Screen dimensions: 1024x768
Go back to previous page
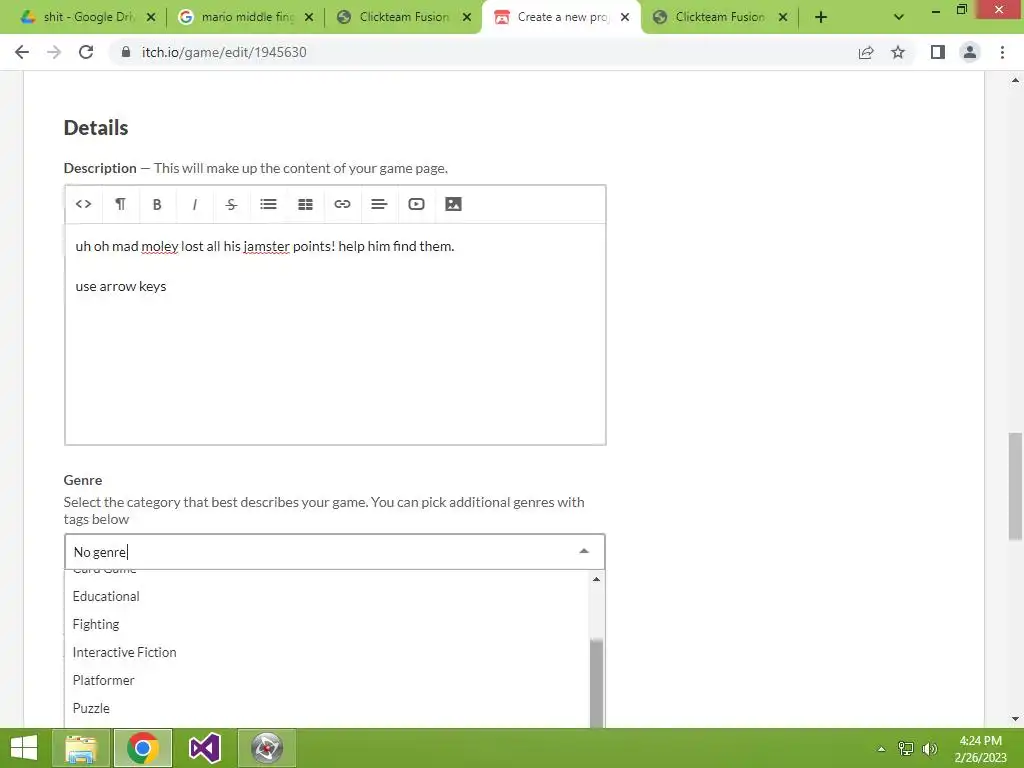22,52
